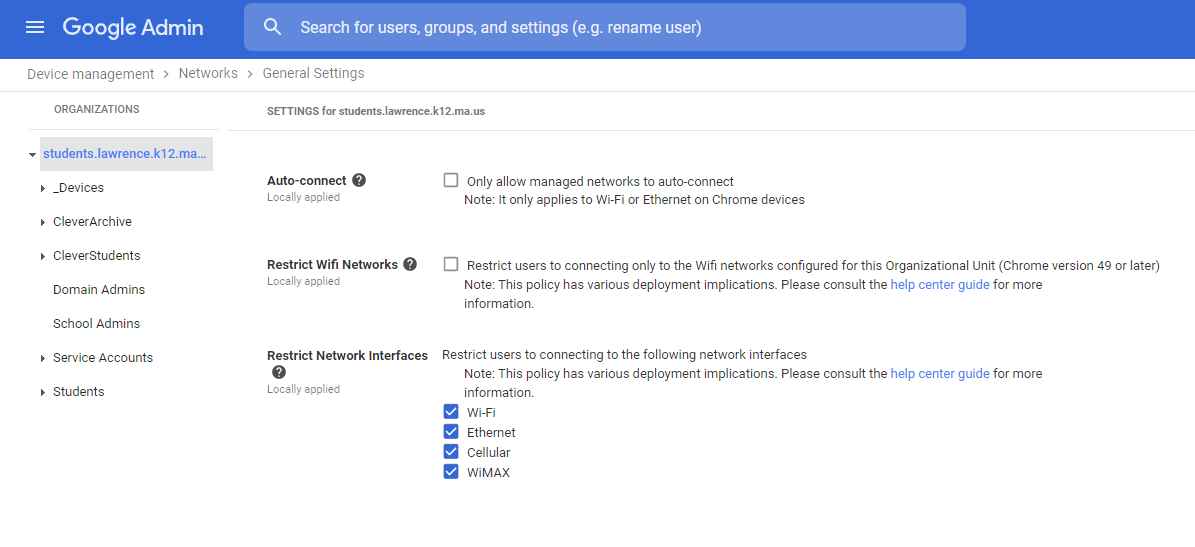Click the Google Admin logo
Screen dimensions: 1195x547
[133, 27]
